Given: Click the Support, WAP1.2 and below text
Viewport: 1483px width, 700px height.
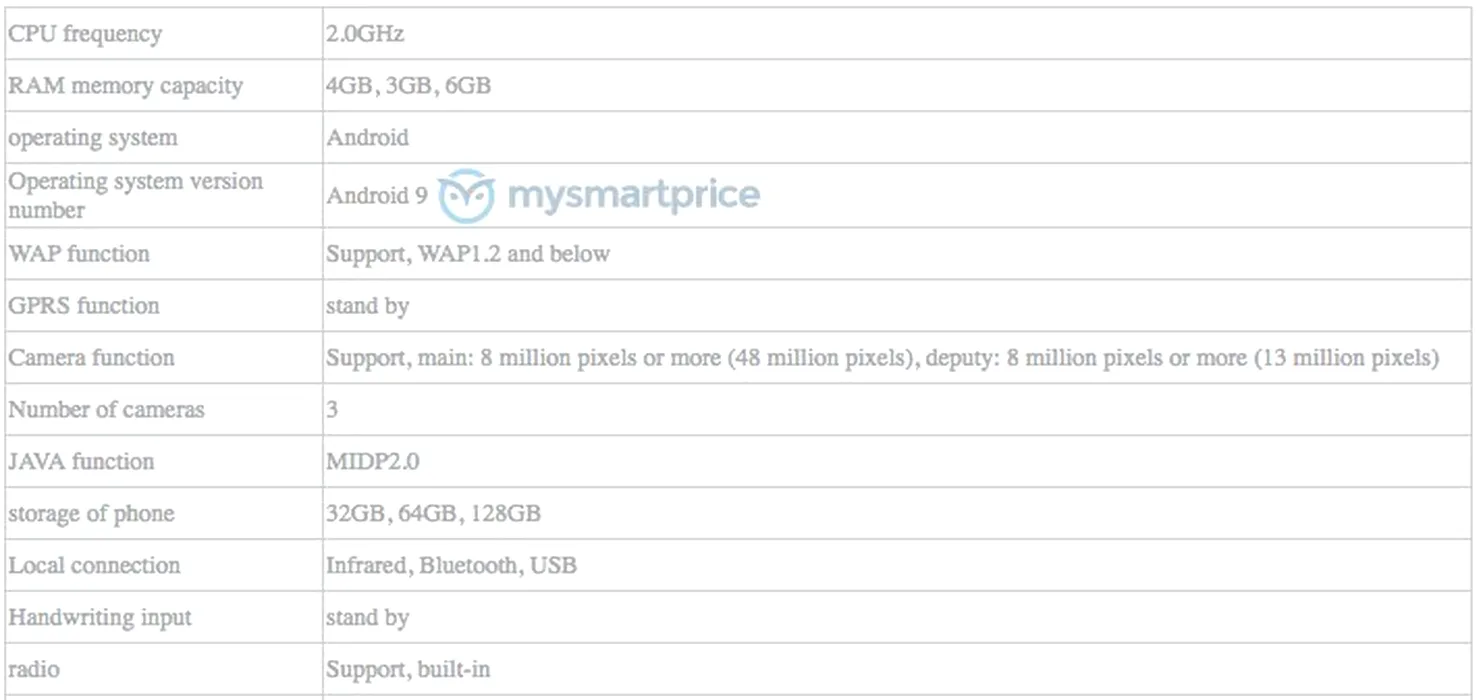Looking at the screenshot, I should pos(467,254).
